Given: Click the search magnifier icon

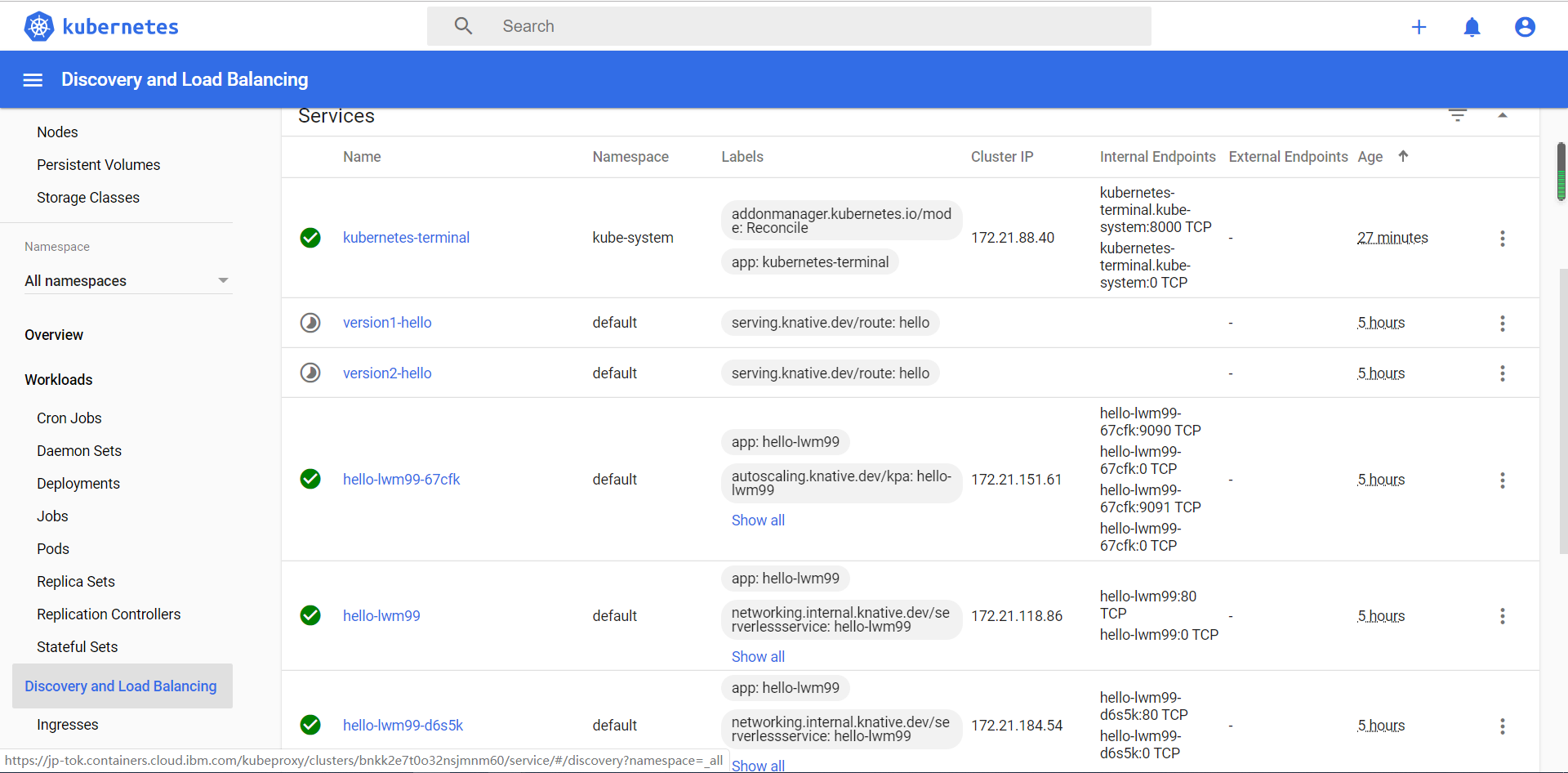Looking at the screenshot, I should point(463,26).
